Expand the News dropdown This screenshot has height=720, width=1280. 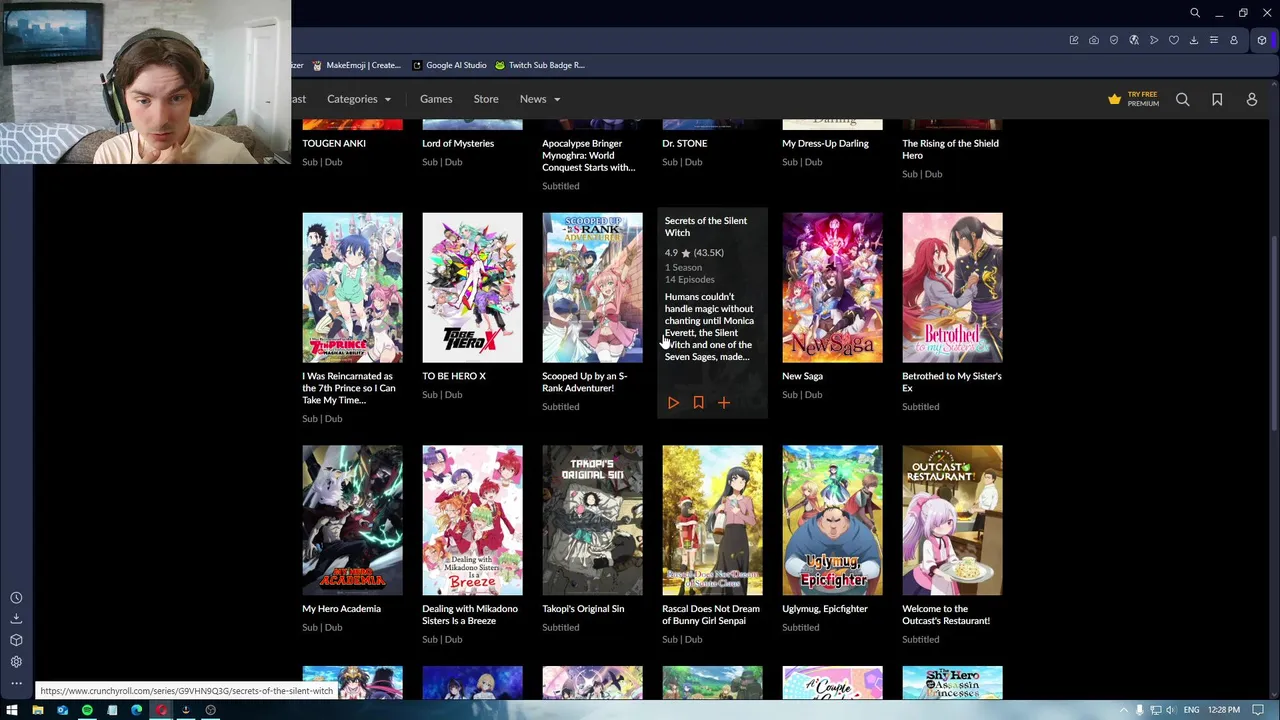coord(540,99)
